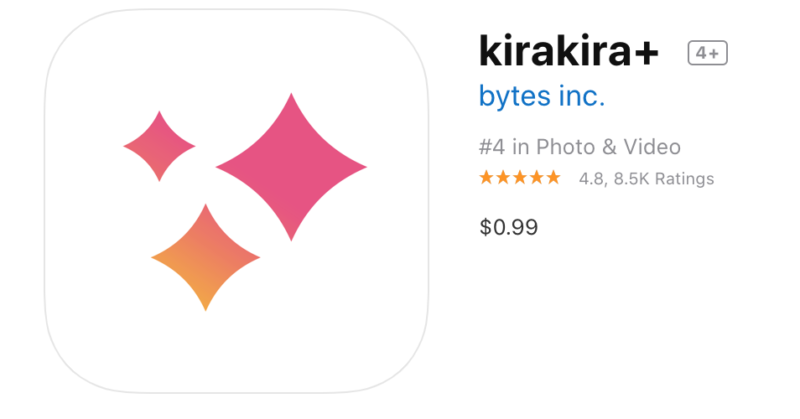
Task: Click the plus sign in the kirakira+ title
Action: click(647, 52)
